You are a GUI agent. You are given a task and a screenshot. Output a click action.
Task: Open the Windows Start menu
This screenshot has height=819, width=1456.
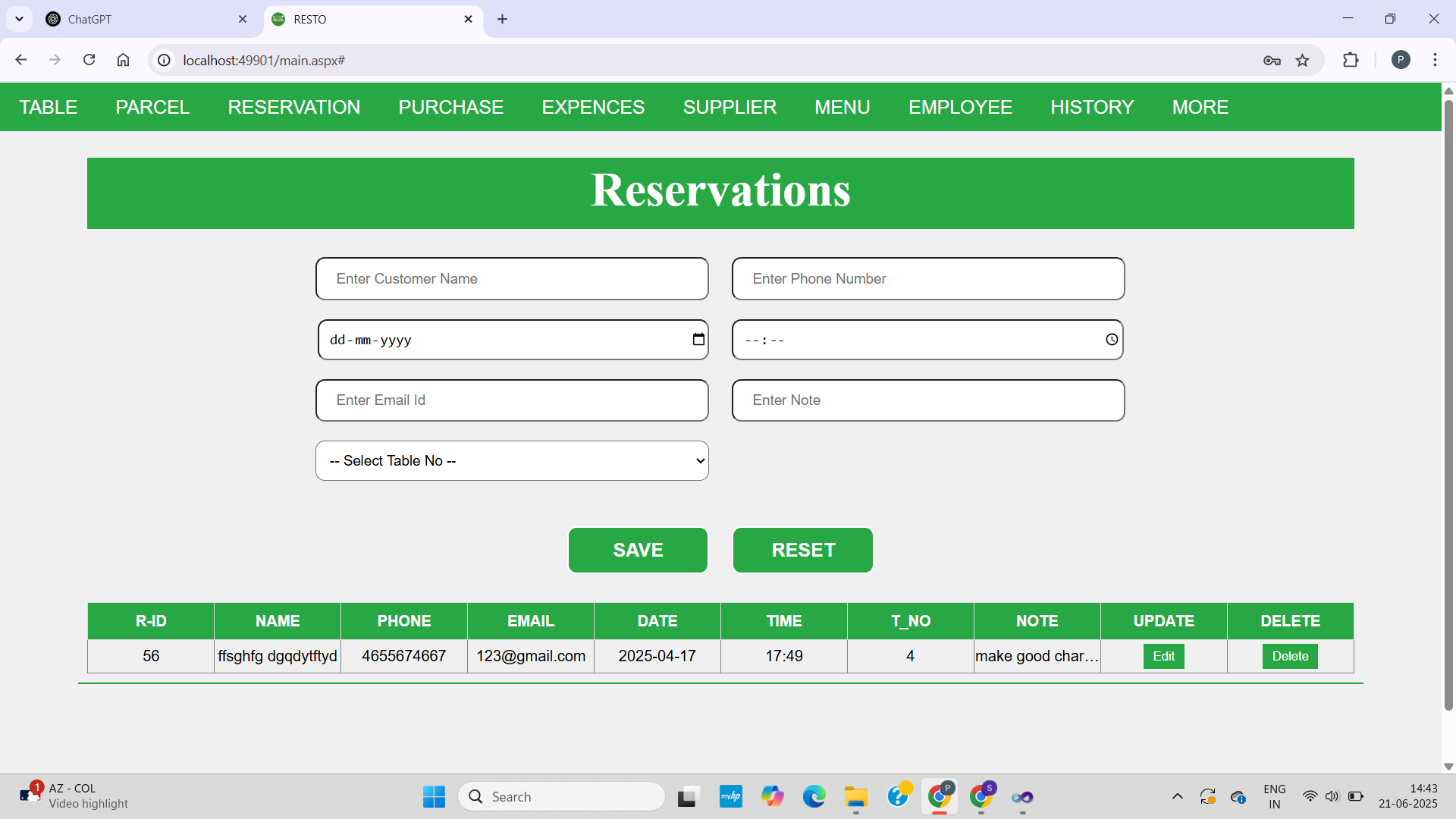[434, 796]
